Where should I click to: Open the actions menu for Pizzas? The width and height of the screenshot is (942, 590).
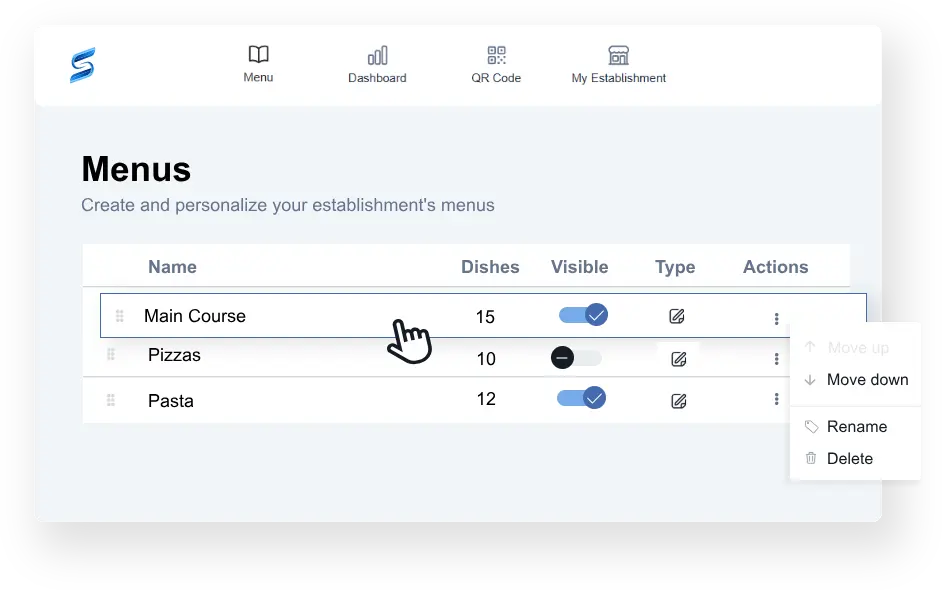[777, 357]
